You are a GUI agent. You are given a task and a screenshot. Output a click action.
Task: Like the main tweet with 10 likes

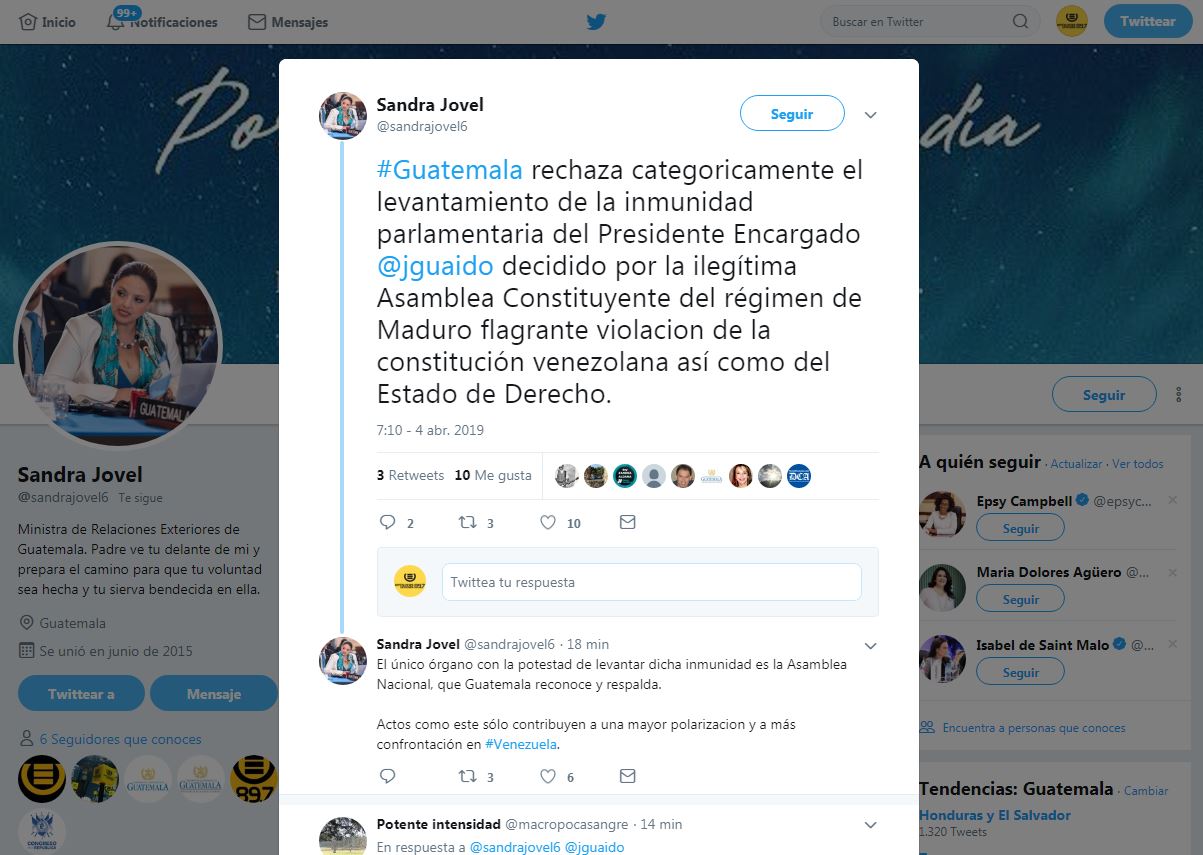pyautogui.click(x=548, y=522)
